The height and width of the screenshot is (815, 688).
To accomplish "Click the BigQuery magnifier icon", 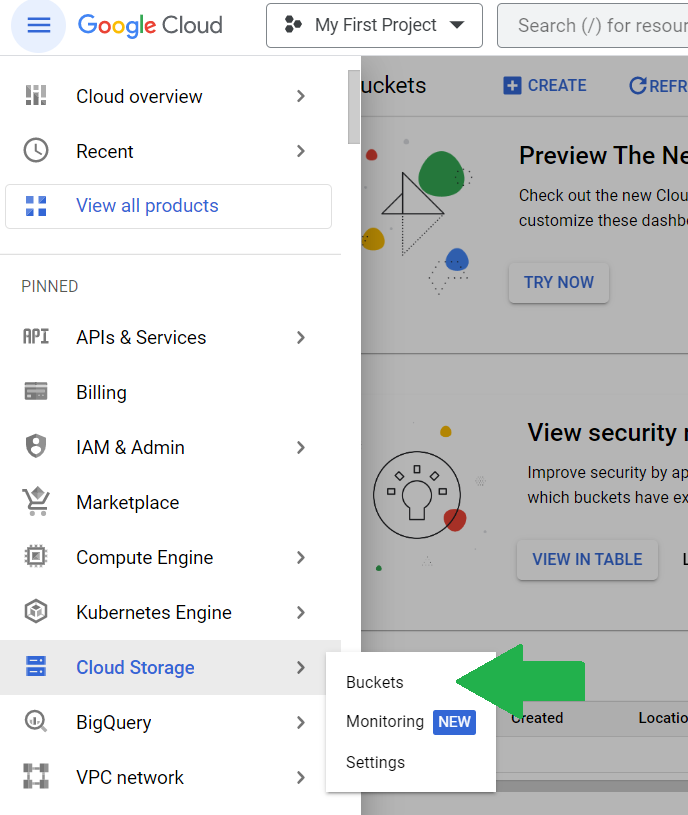I will point(36,721).
